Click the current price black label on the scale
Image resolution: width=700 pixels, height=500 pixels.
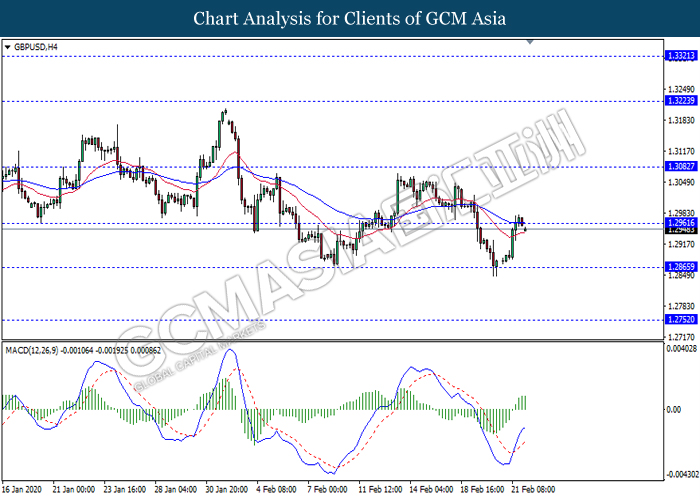click(x=681, y=231)
